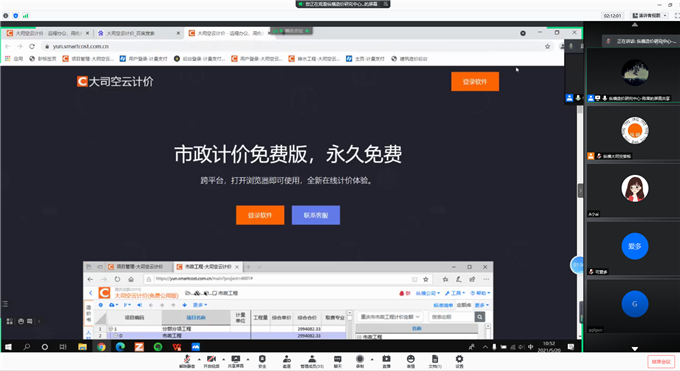The width and height of the screenshot is (680, 371).
Task: Click the meeting timer 02:12:01
Action: click(612, 16)
